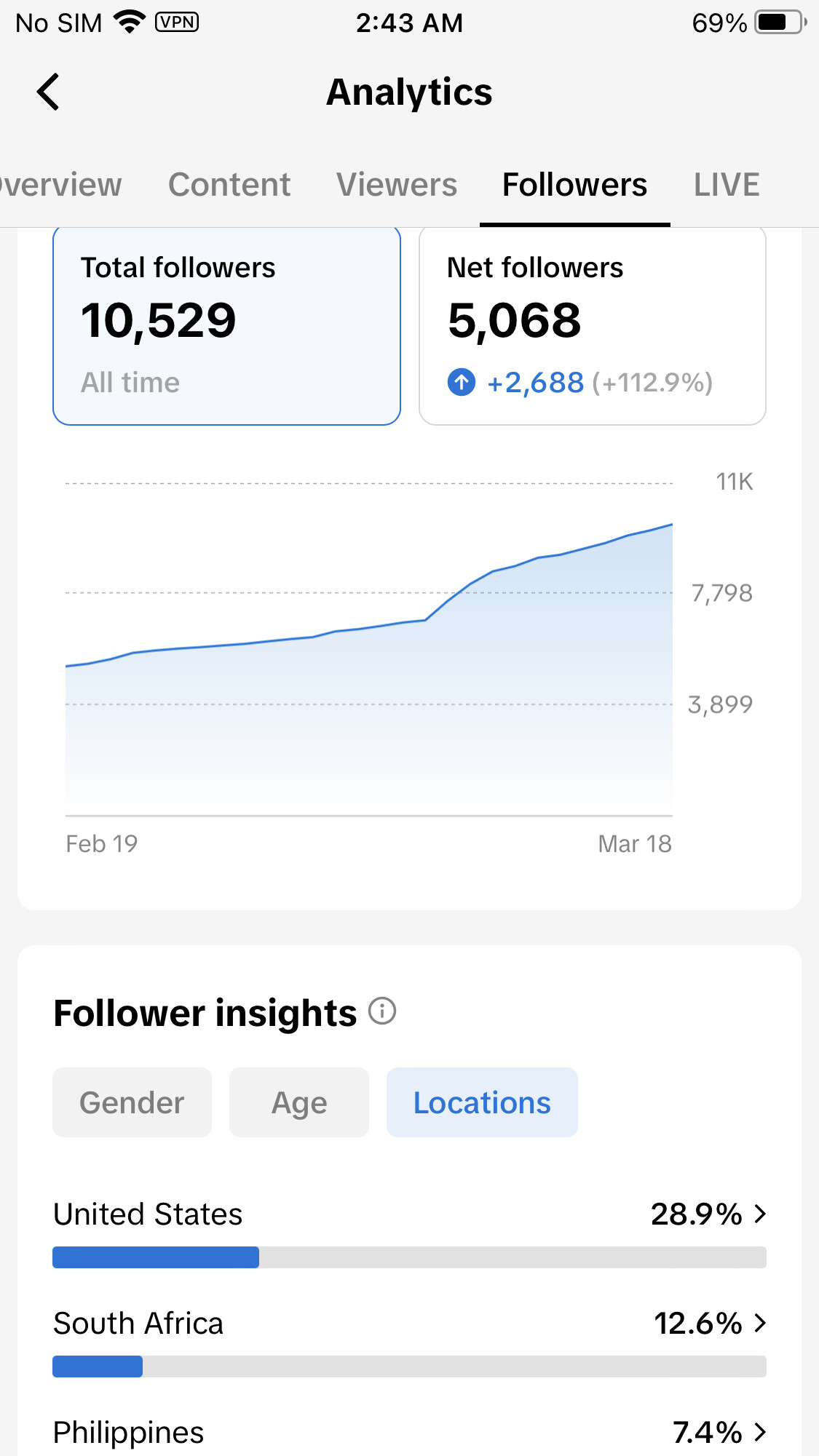The image size is (819, 1456).
Task: Select the Locations insights filter
Action: pyautogui.click(x=482, y=1102)
